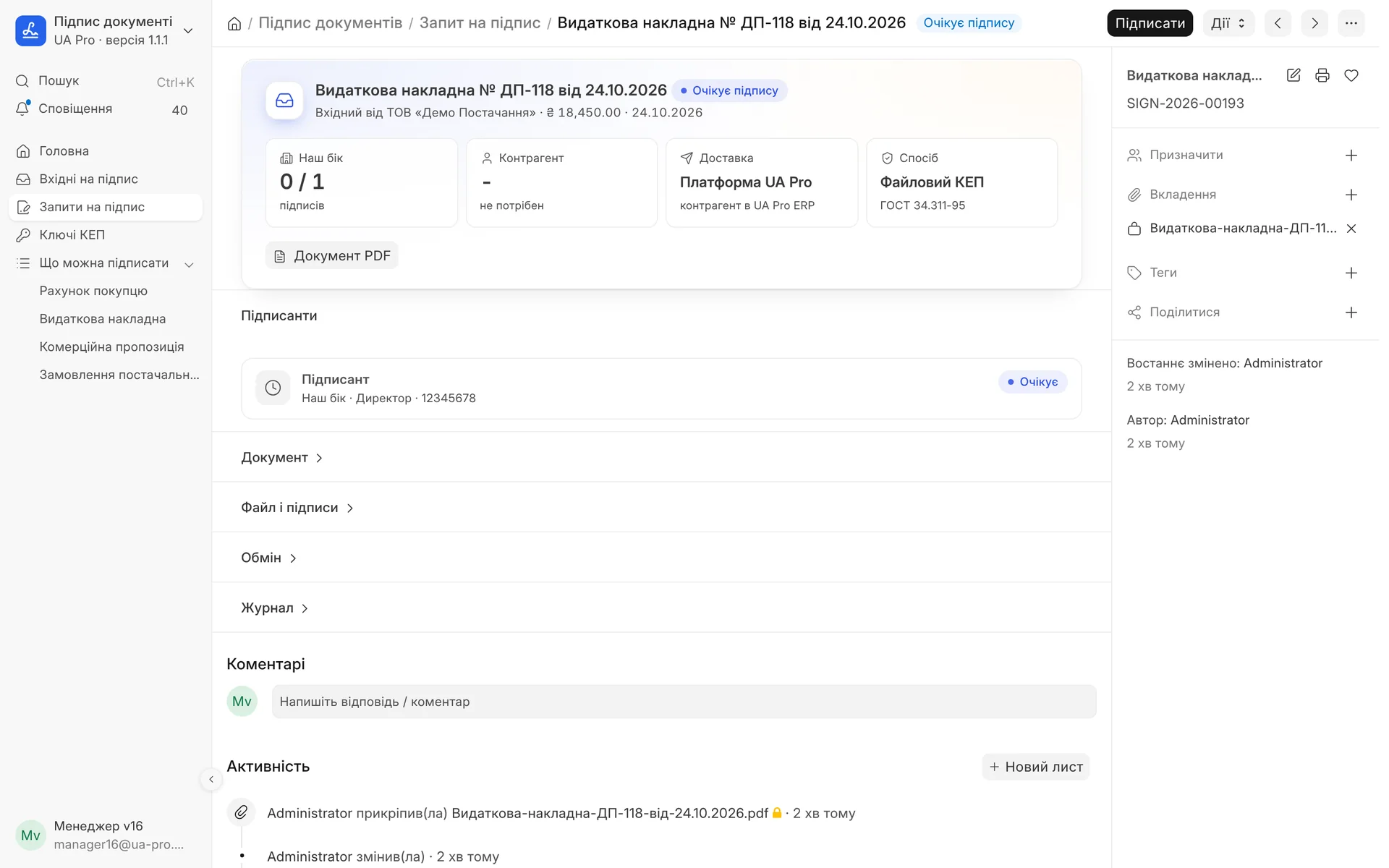Open Видаткова накладна sidebar entry
Viewport: 1389px width, 868px height.
pyautogui.click(x=103, y=319)
